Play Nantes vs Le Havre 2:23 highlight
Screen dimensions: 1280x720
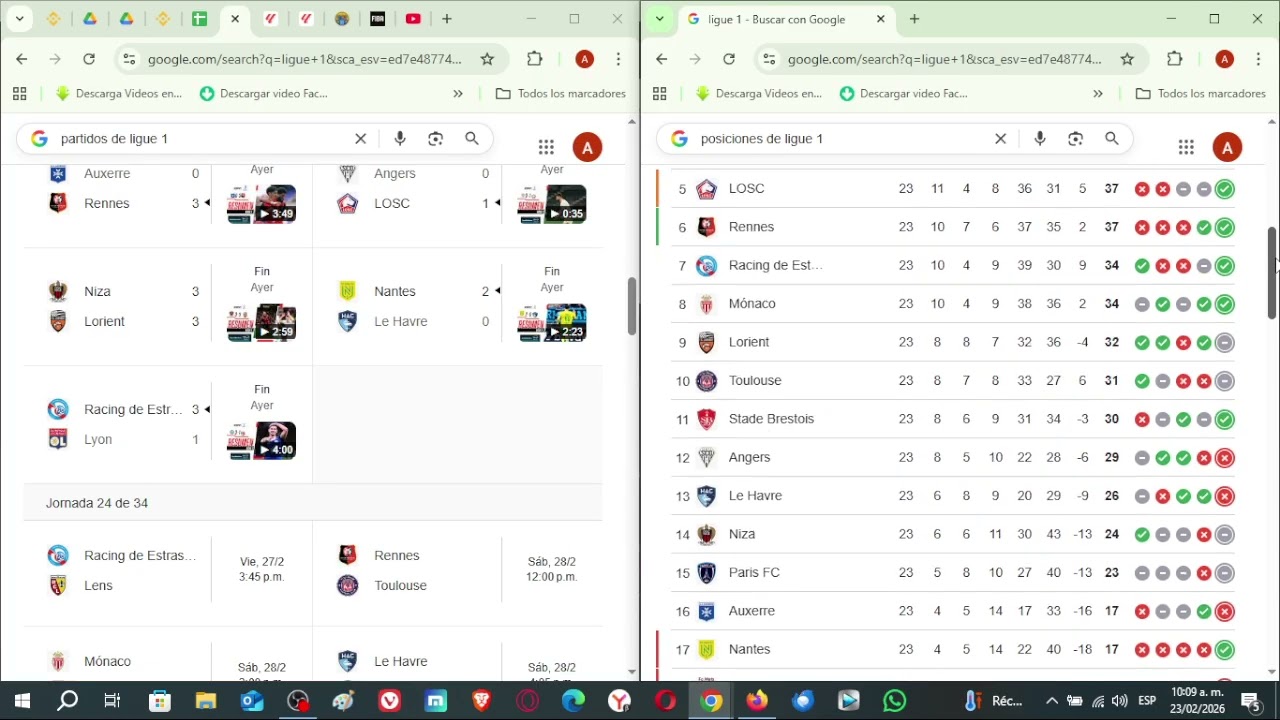pos(552,322)
